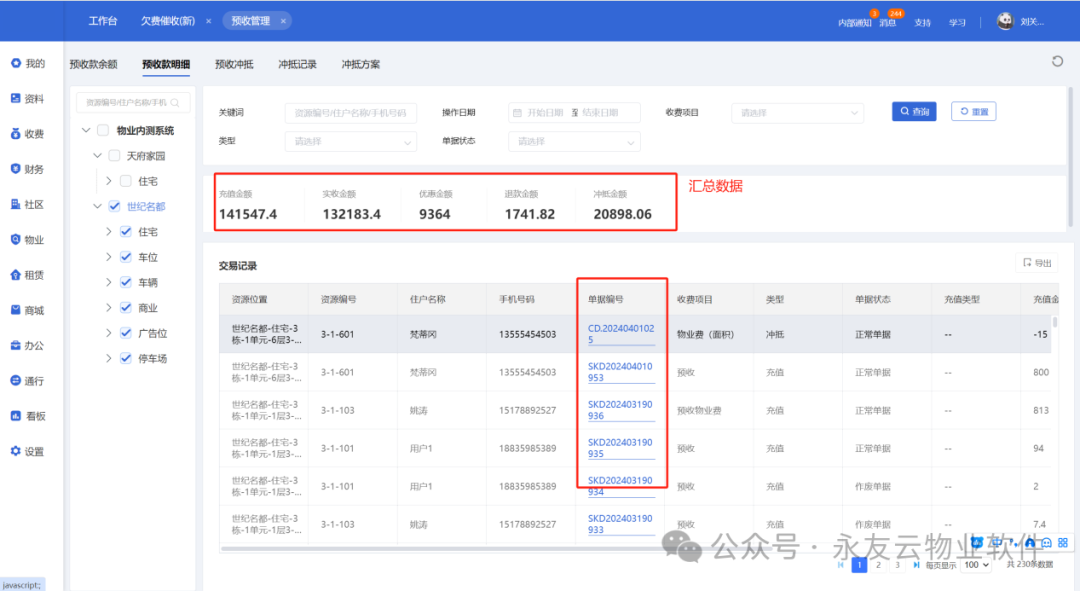The height and width of the screenshot is (591, 1080).
Task: Open 消息 messages
Action: [x=888, y=23]
